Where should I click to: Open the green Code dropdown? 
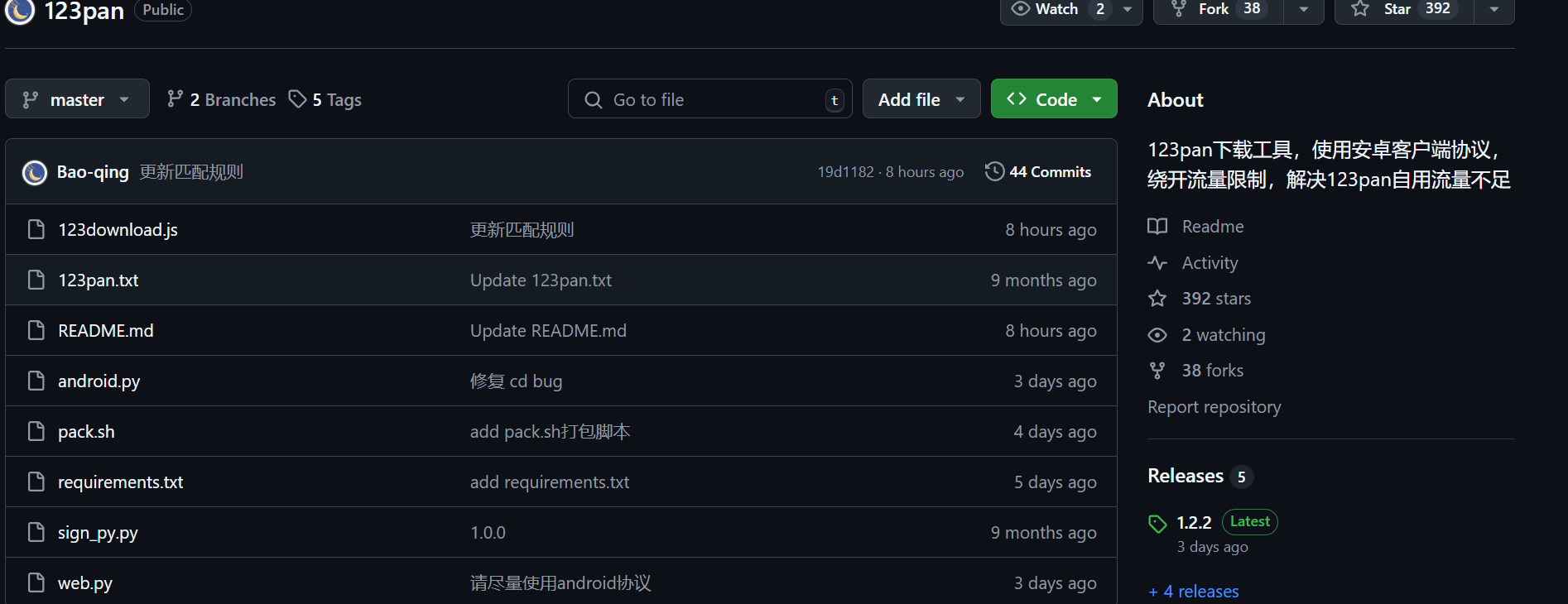coord(1053,99)
